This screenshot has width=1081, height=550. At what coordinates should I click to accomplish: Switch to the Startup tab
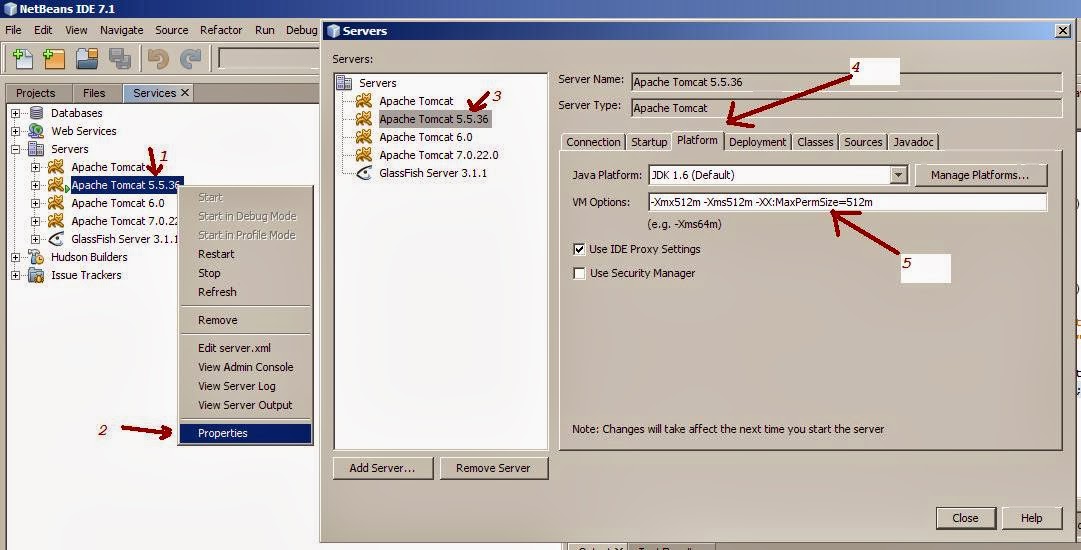click(x=649, y=142)
